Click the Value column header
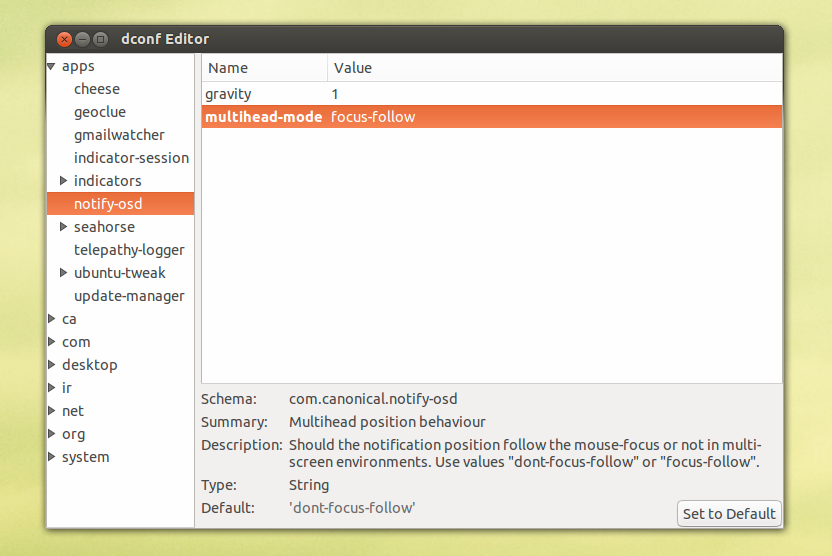The image size is (832, 556). pyautogui.click(x=555, y=68)
